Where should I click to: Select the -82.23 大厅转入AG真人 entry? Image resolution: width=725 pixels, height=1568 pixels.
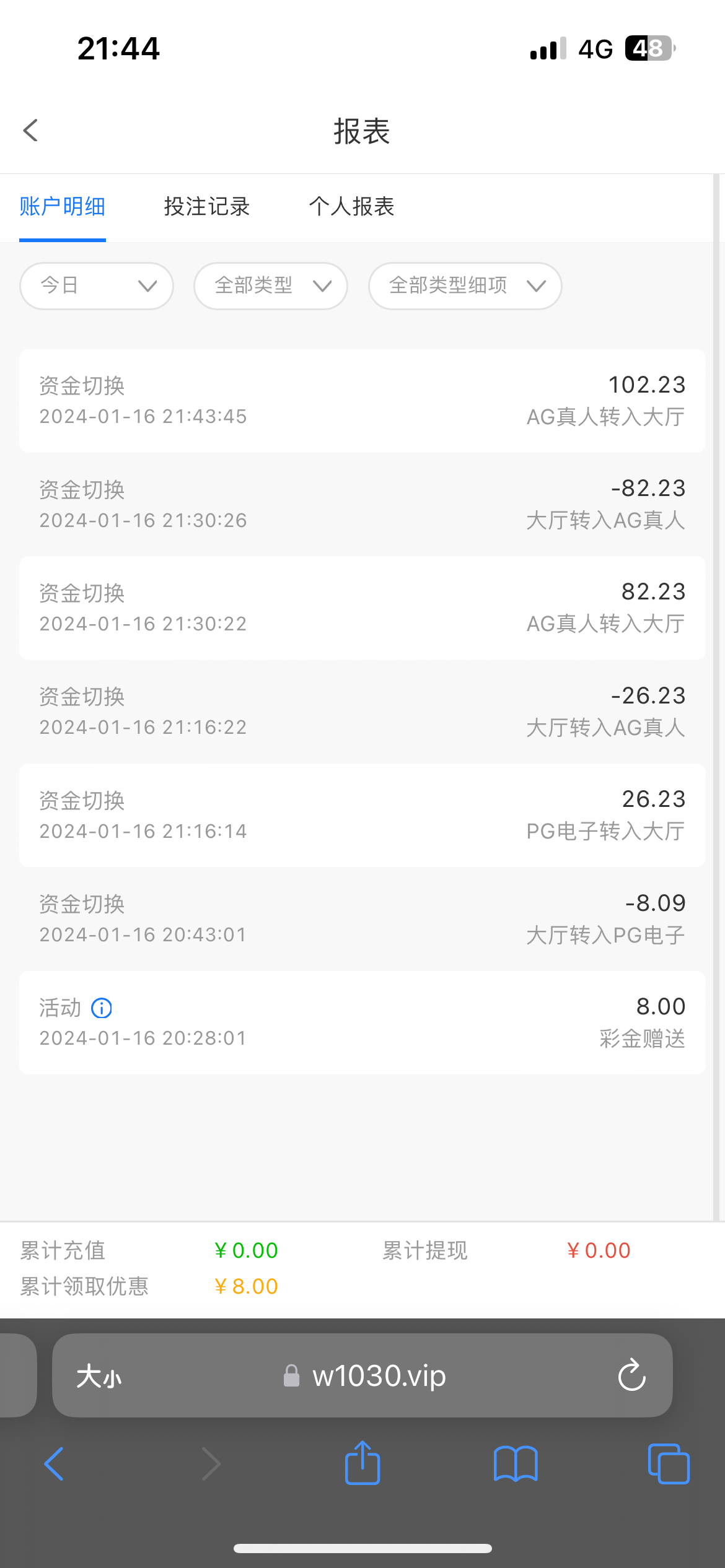pyautogui.click(x=362, y=504)
